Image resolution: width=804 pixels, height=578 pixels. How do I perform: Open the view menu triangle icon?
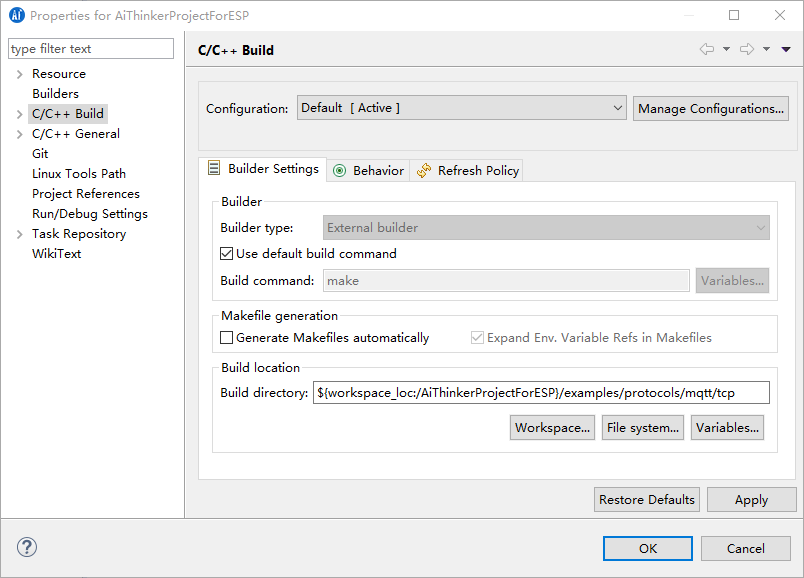787,49
